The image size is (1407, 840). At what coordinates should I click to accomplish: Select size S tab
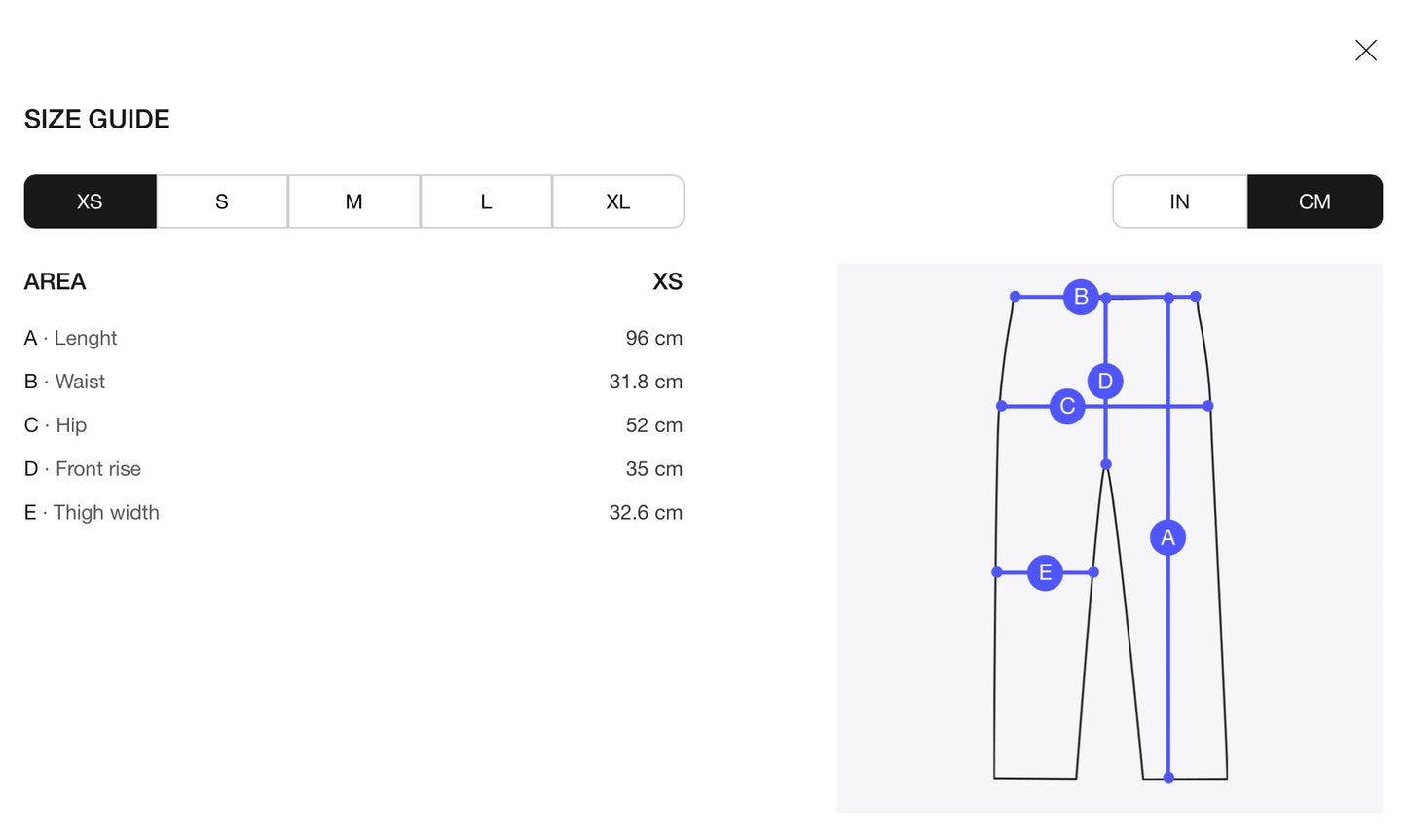[x=222, y=201]
